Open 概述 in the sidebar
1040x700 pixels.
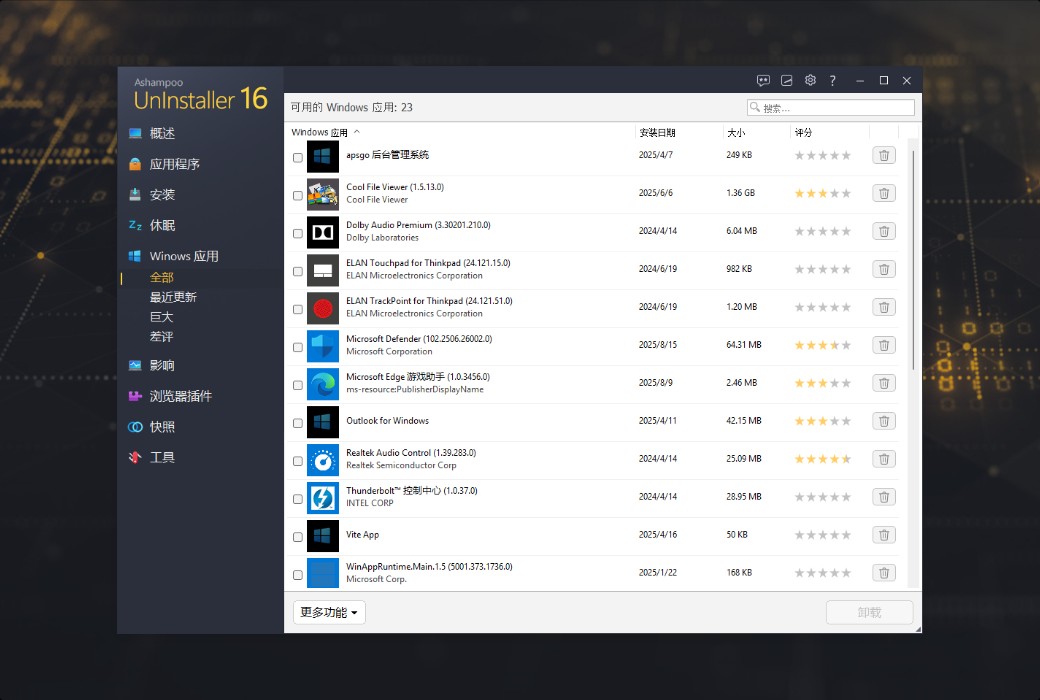click(x=162, y=133)
